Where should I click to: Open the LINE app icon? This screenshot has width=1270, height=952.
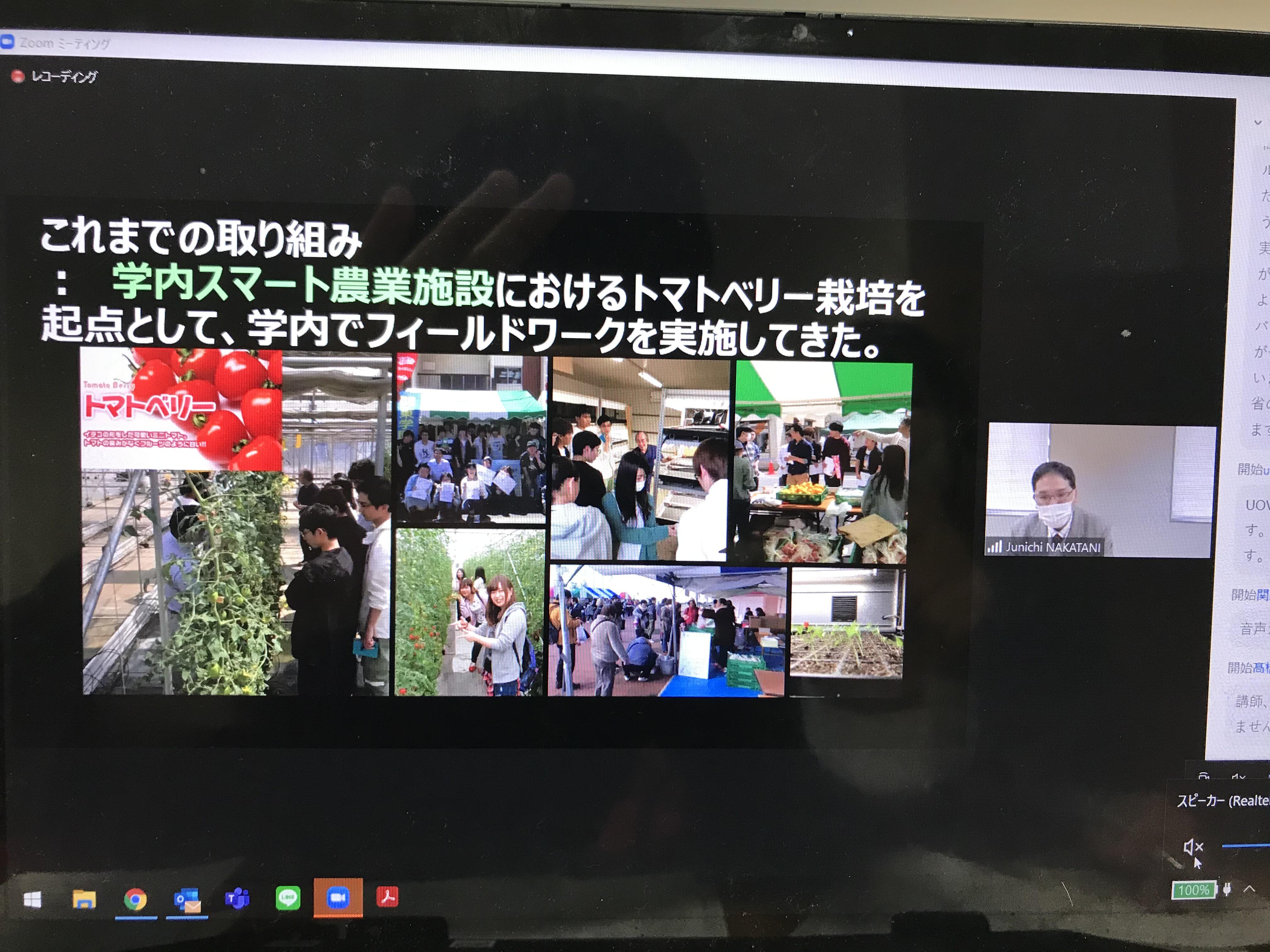pyautogui.click(x=288, y=898)
